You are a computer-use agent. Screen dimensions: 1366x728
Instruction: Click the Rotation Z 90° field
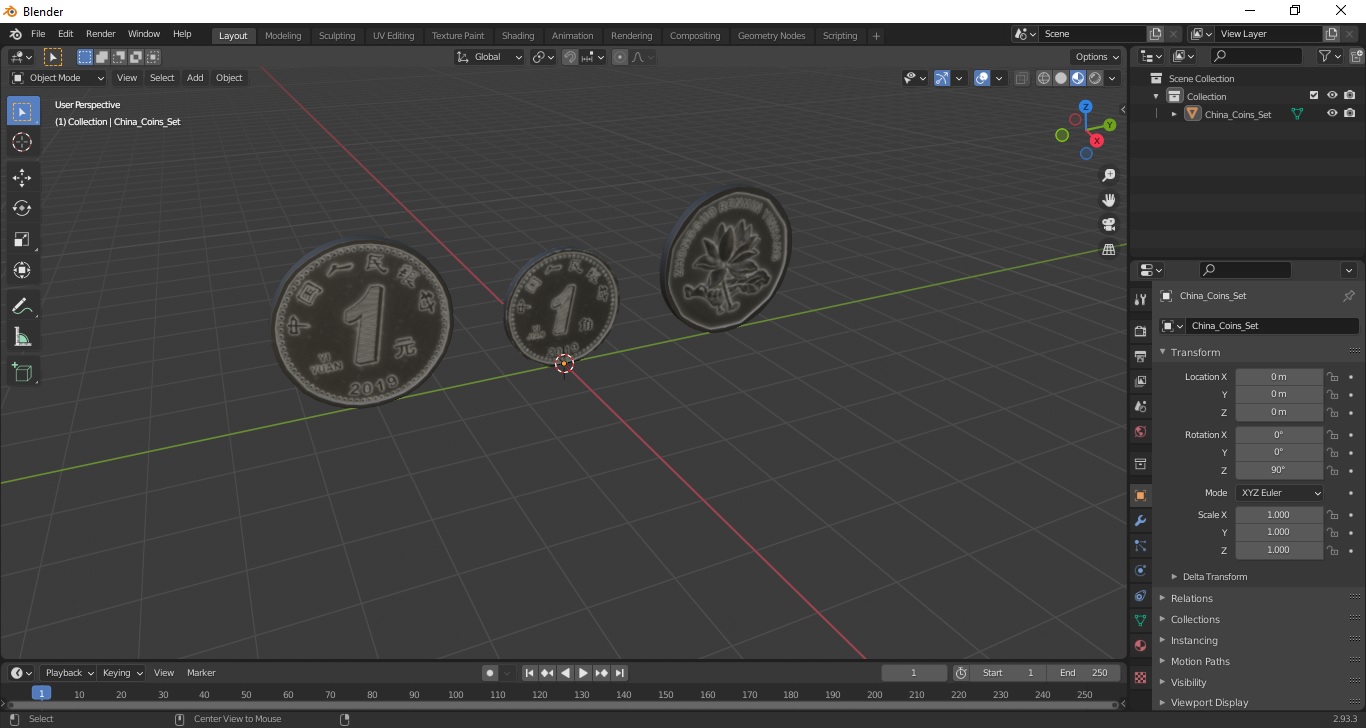click(x=1279, y=470)
